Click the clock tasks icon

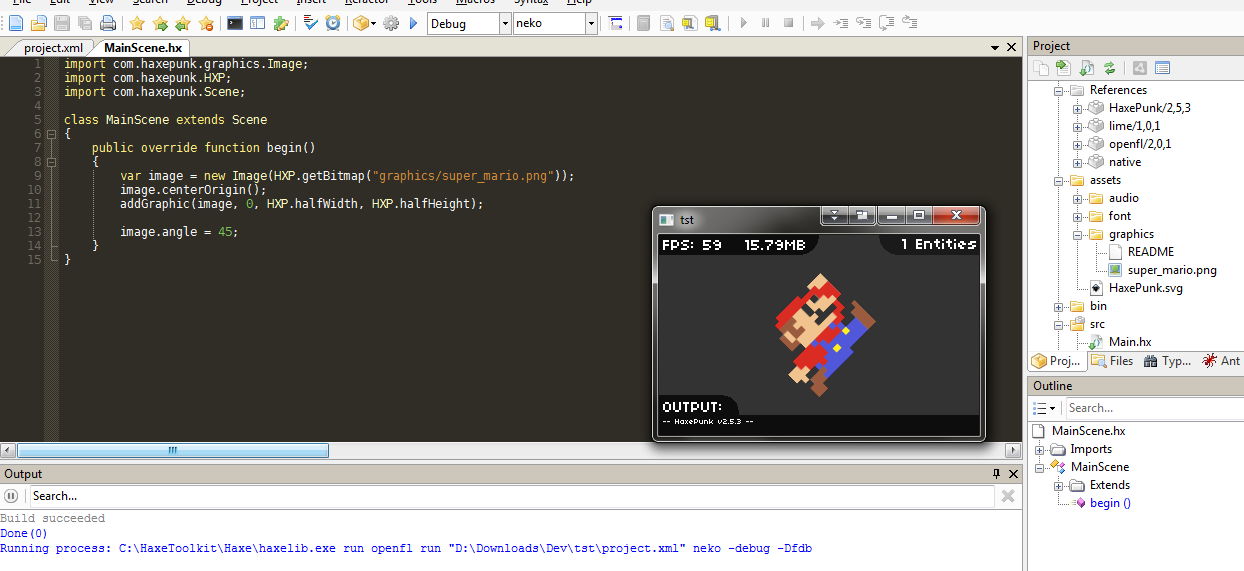coord(333,23)
